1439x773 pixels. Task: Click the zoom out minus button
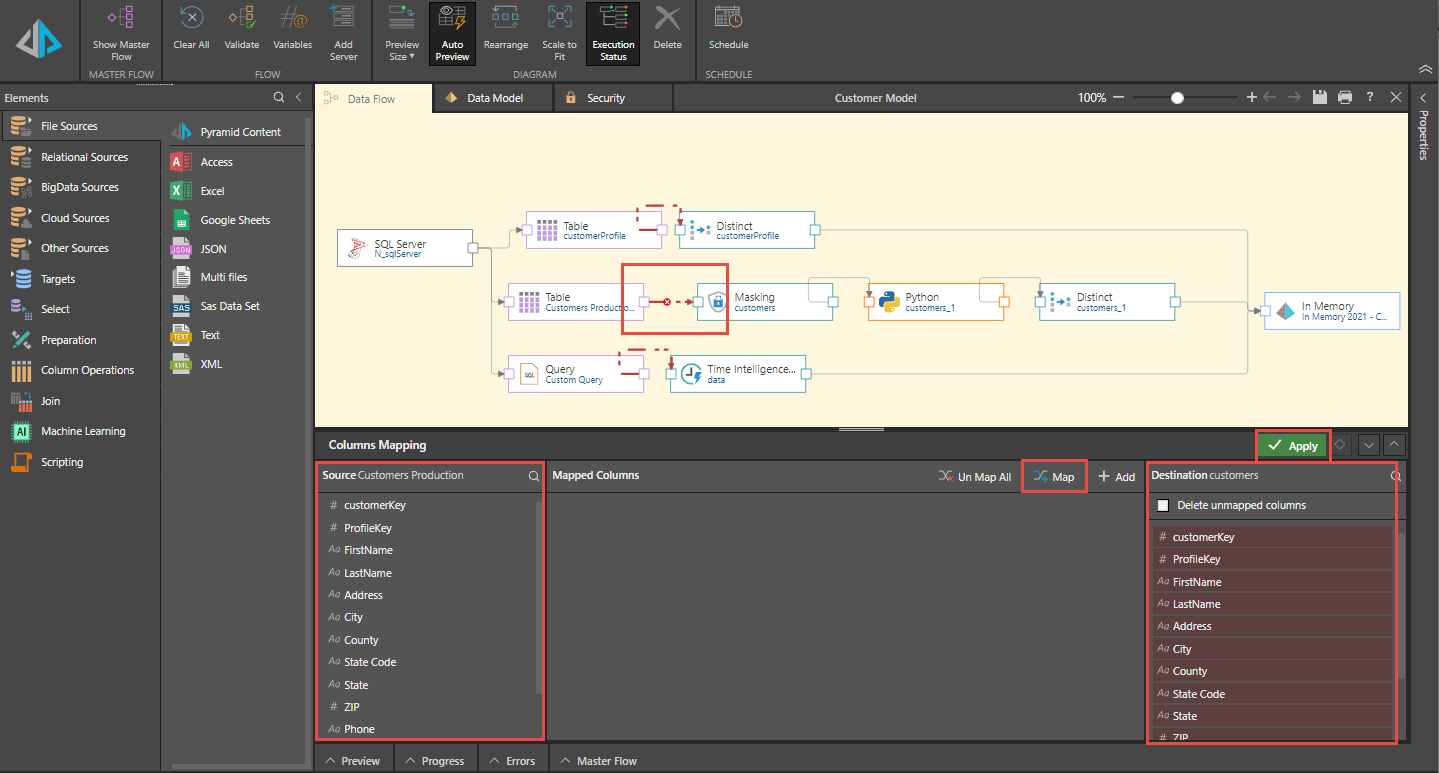tap(1118, 98)
